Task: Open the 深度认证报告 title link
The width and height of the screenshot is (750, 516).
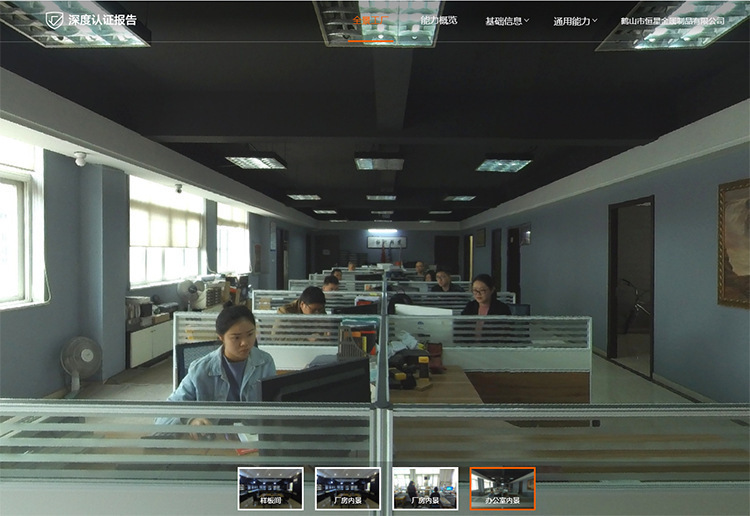Action: click(x=102, y=20)
